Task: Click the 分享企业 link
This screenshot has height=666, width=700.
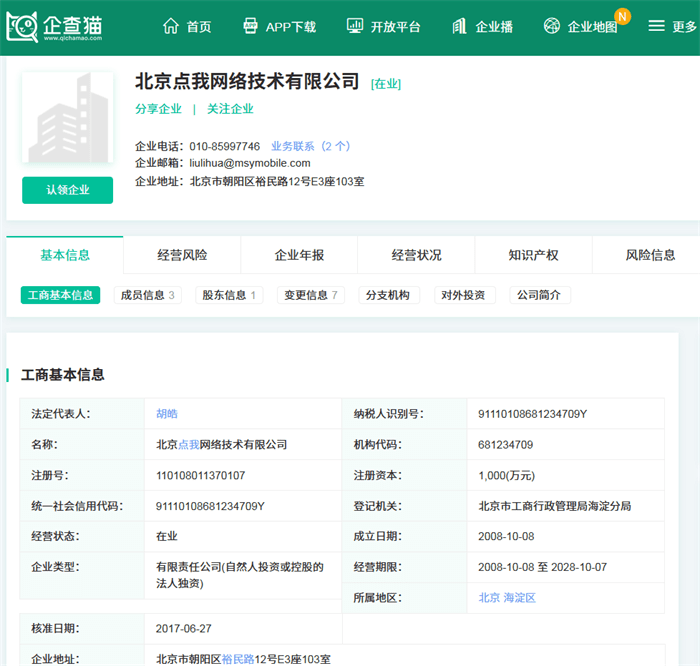Action: pos(158,108)
